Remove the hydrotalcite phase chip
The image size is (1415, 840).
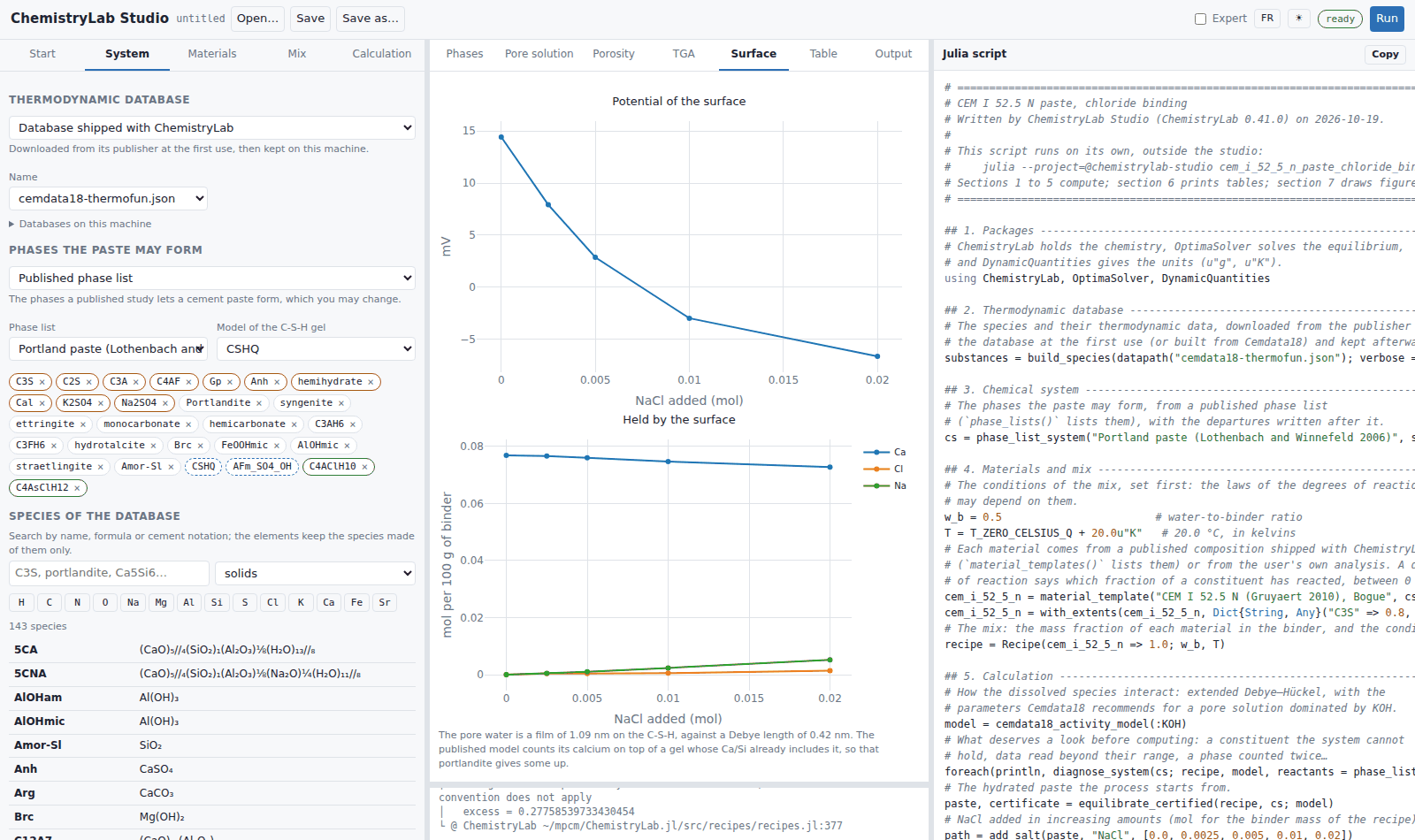pyautogui.click(x=153, y=446)
